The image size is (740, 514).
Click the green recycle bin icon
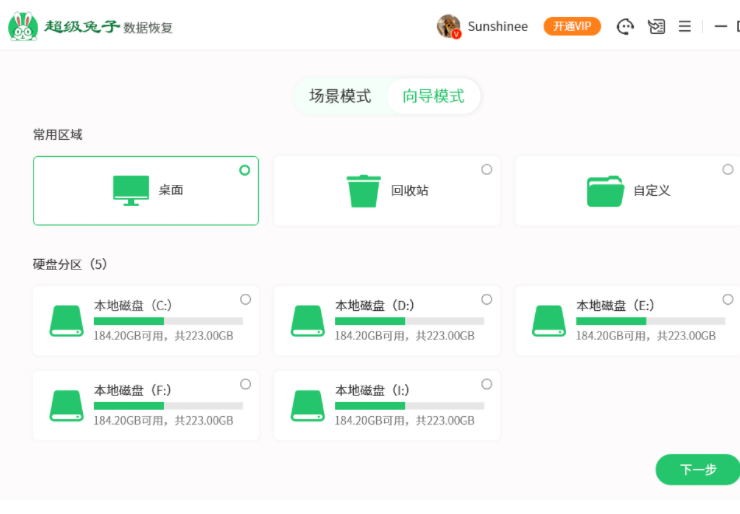pyautogui.click(x=364, y=190)
